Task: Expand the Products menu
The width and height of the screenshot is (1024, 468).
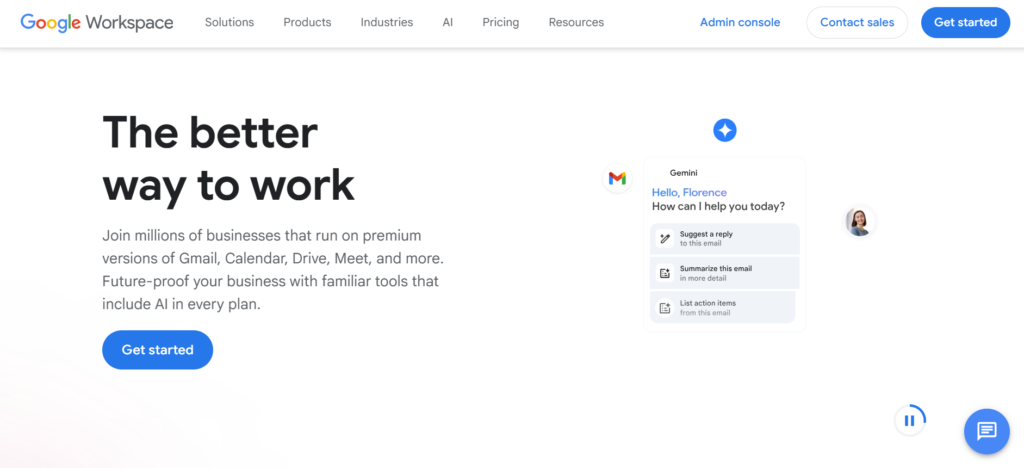Action: pyautogui.click(x=307, y=22)
